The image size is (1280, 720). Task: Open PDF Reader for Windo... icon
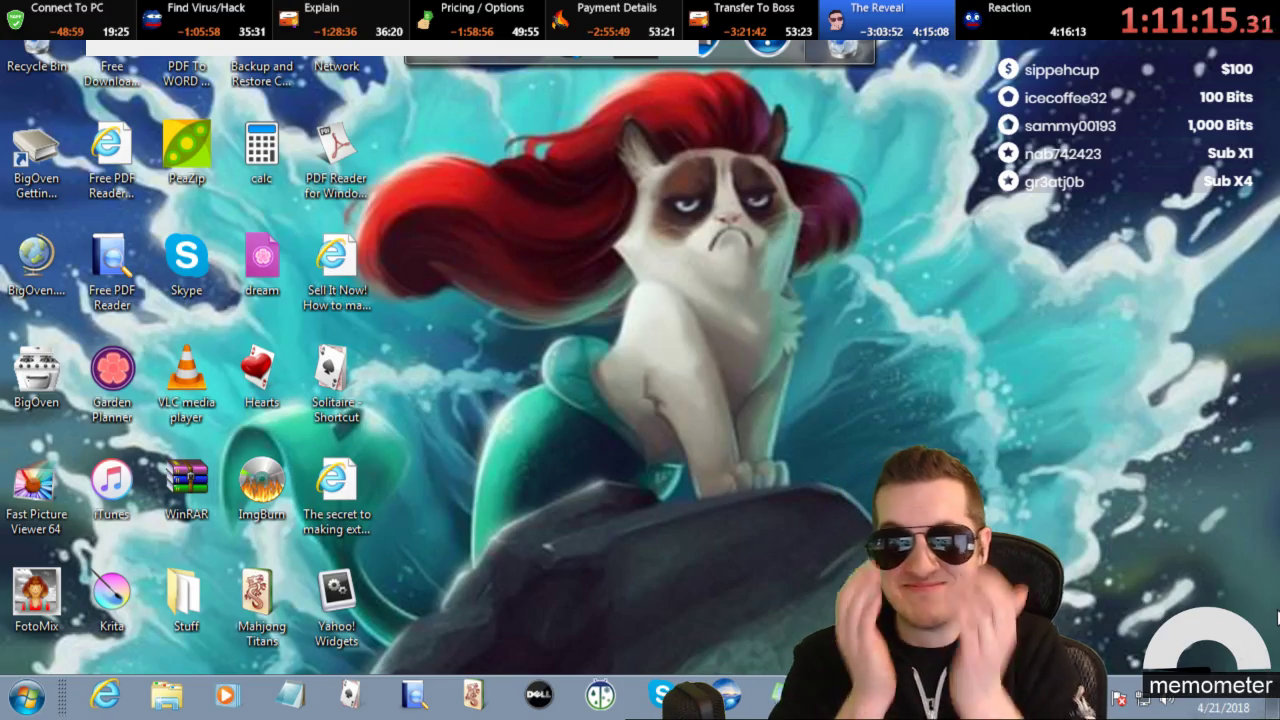(337, 160)
